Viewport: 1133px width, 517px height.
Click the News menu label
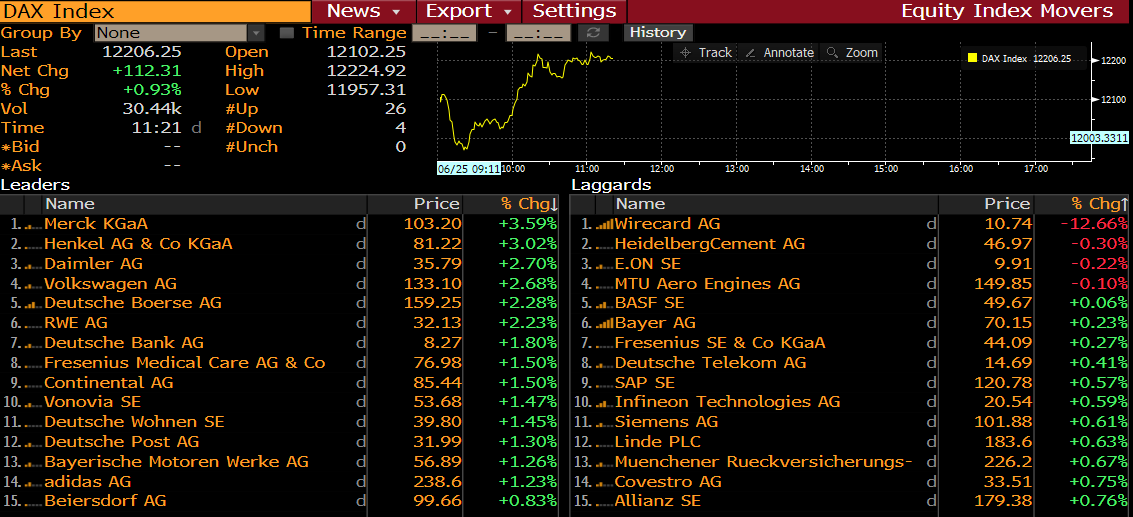[353, 11]
